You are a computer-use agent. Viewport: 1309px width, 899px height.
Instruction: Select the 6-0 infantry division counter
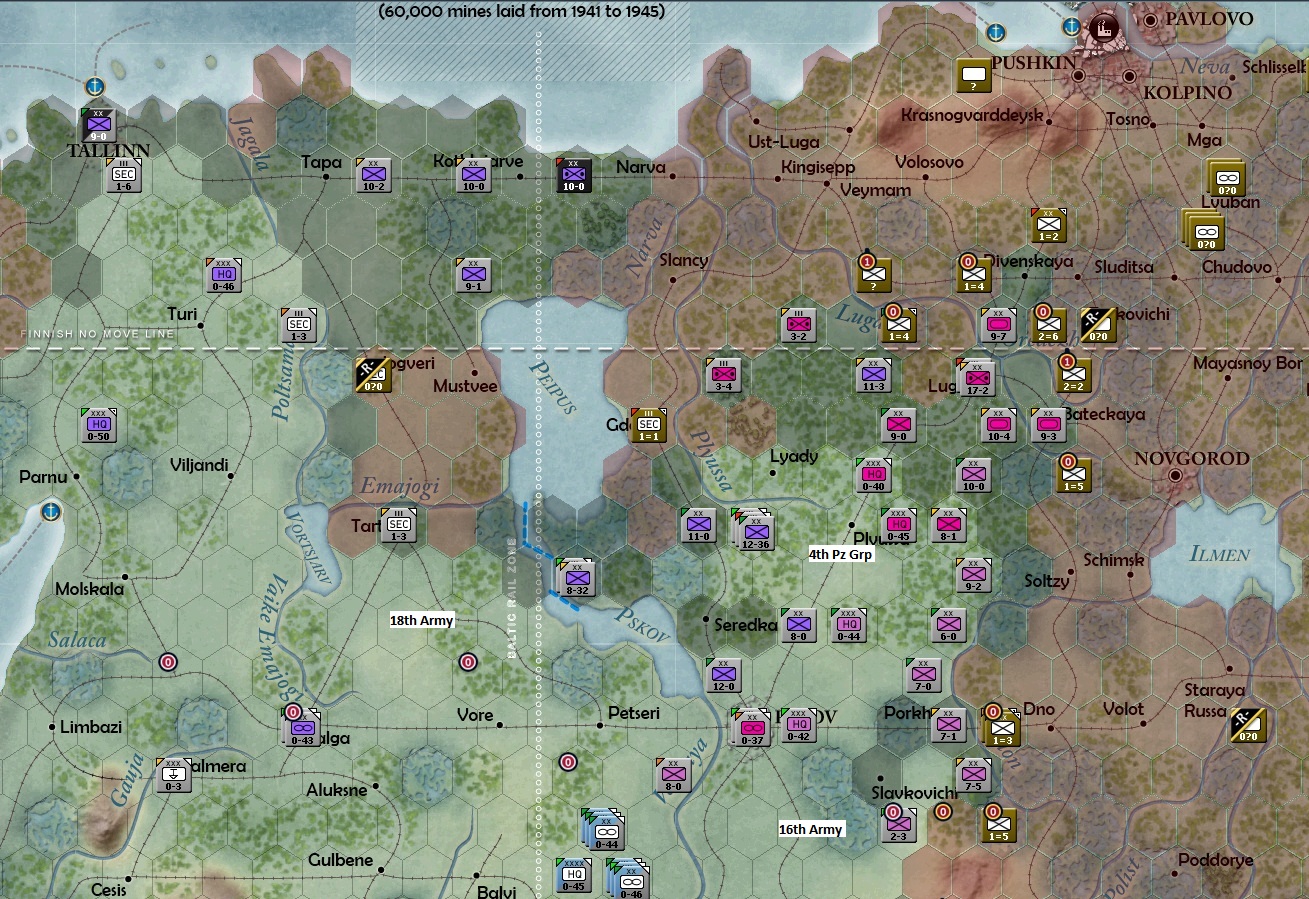[948, 625]
